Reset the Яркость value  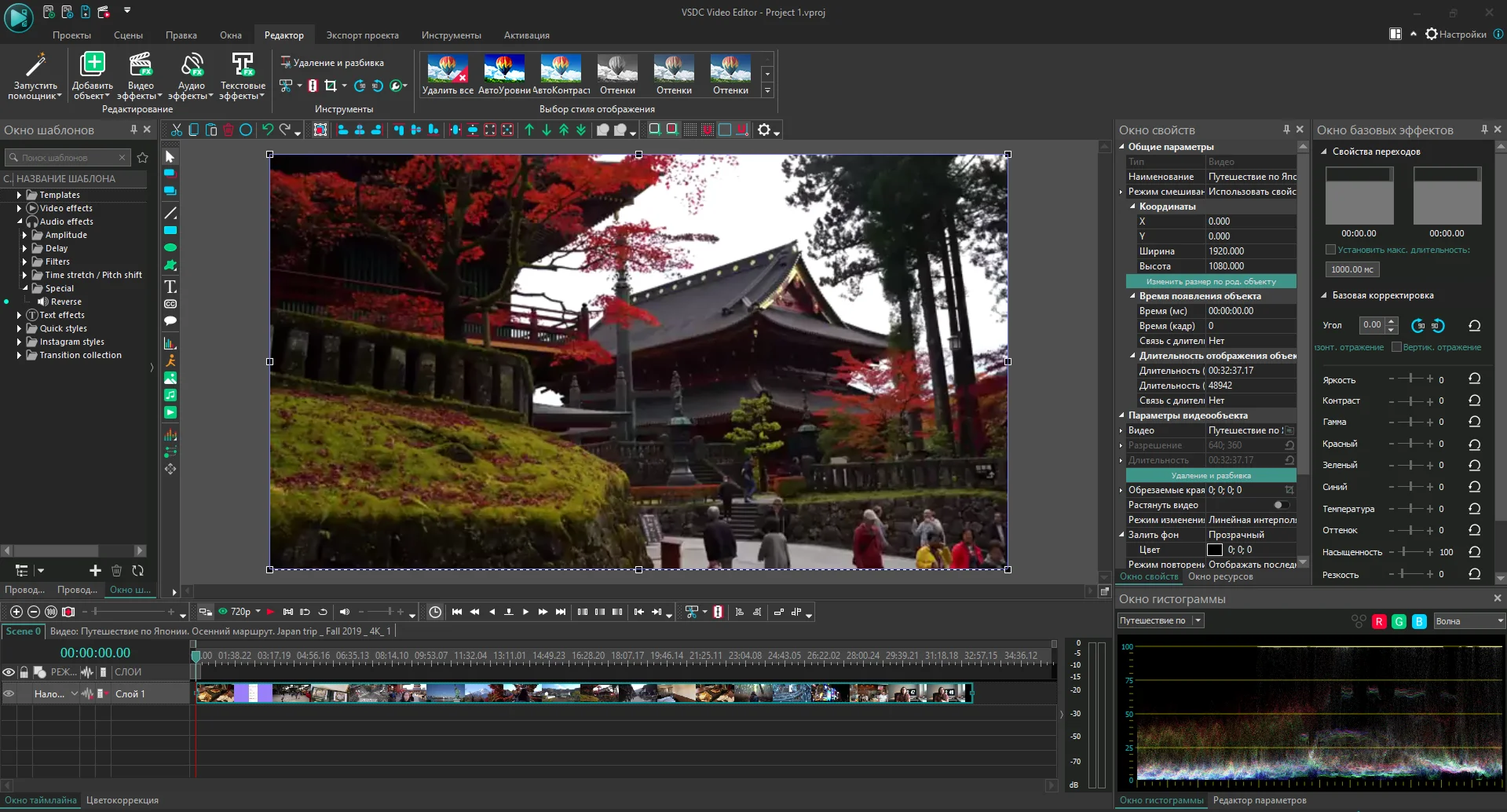[1474, 379]
